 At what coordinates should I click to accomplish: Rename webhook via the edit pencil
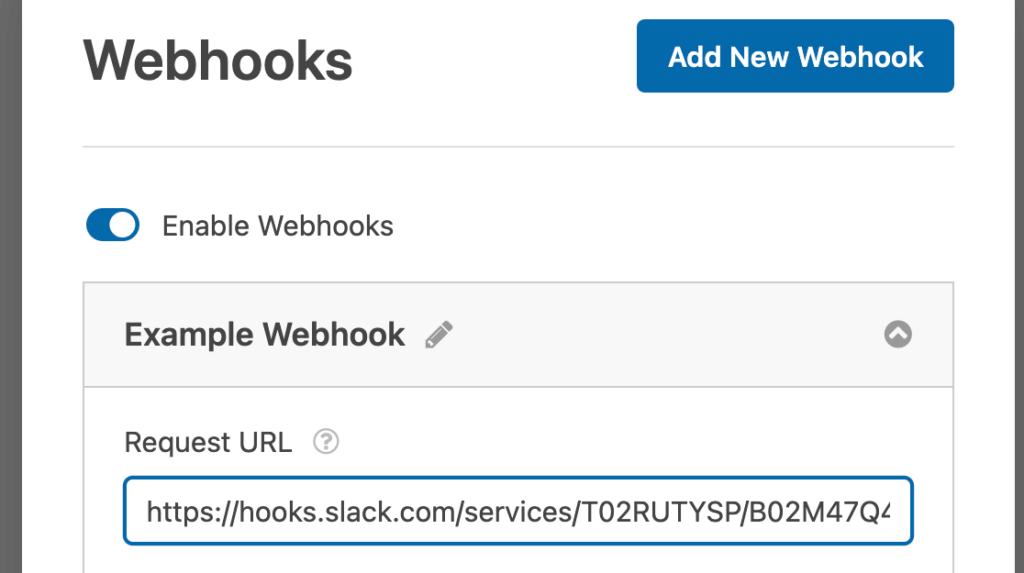point(439,335)
